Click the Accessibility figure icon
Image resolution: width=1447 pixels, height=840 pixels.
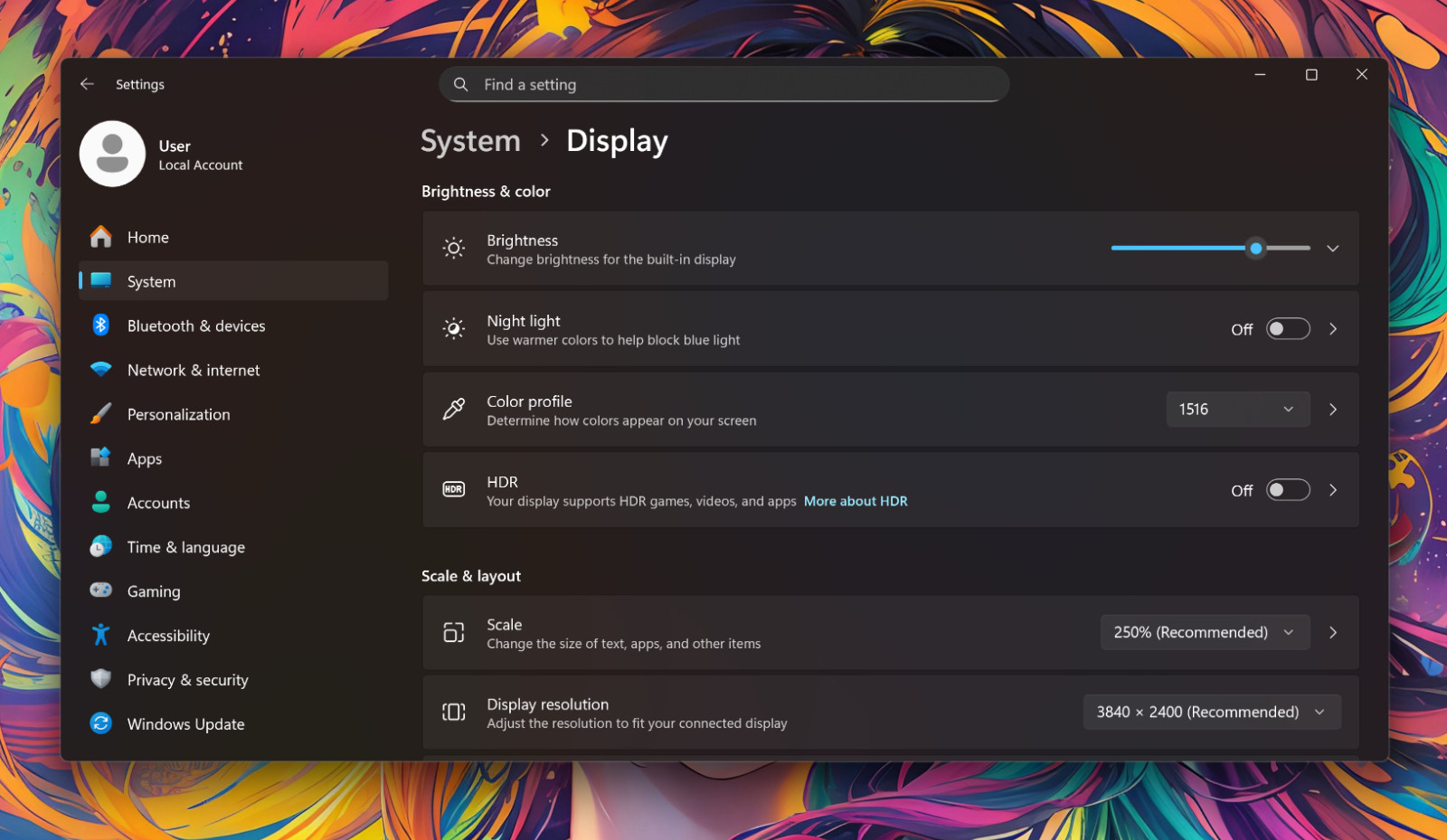[101, 635]
